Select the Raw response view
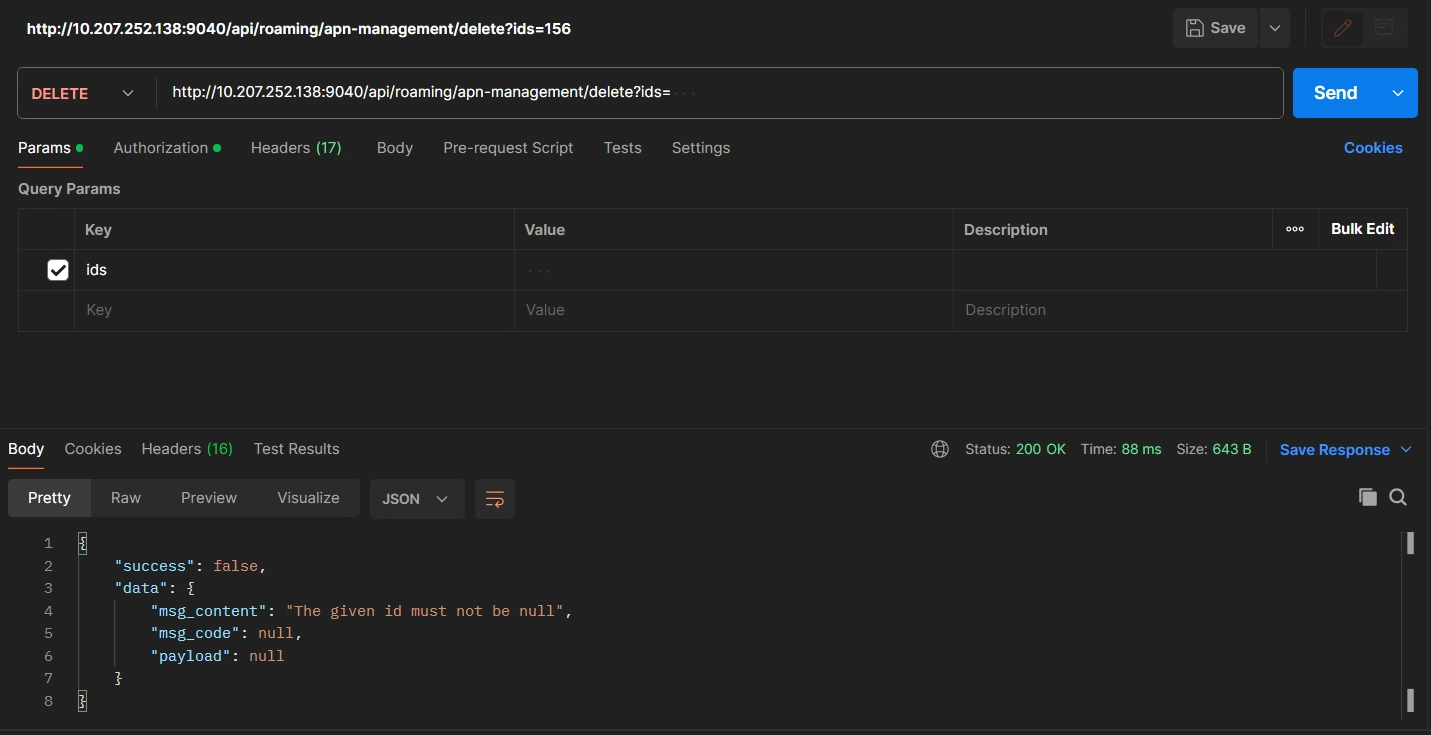 pos(126,498)
